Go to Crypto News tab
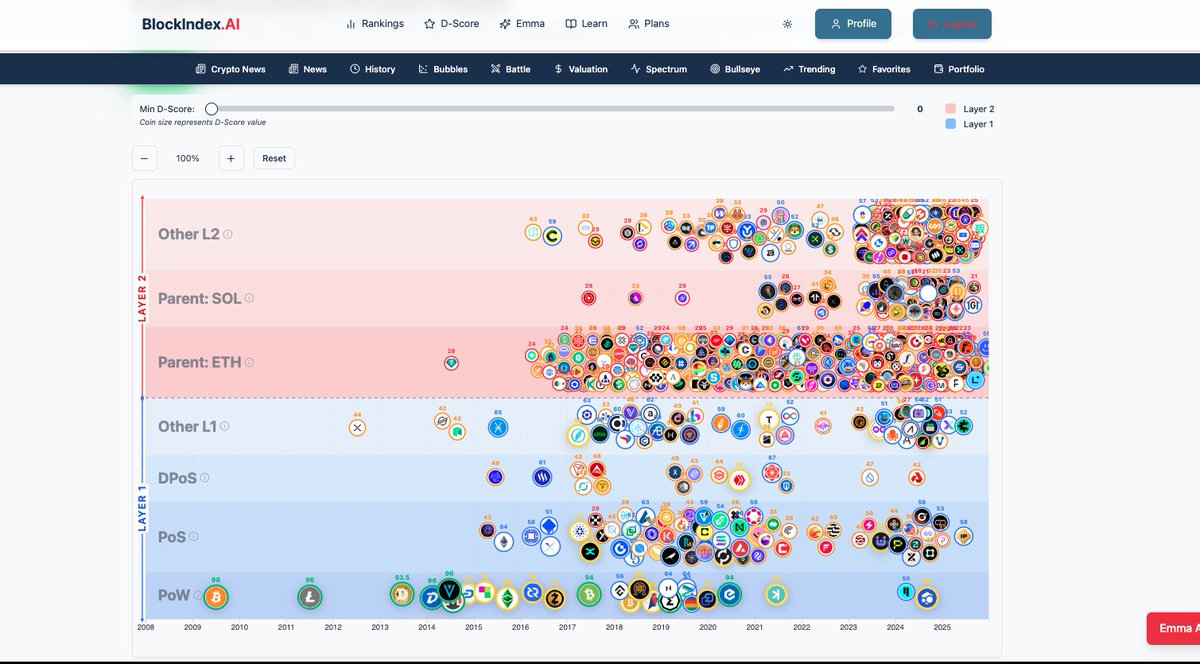 pyautogui.click(x=230, y=69)
